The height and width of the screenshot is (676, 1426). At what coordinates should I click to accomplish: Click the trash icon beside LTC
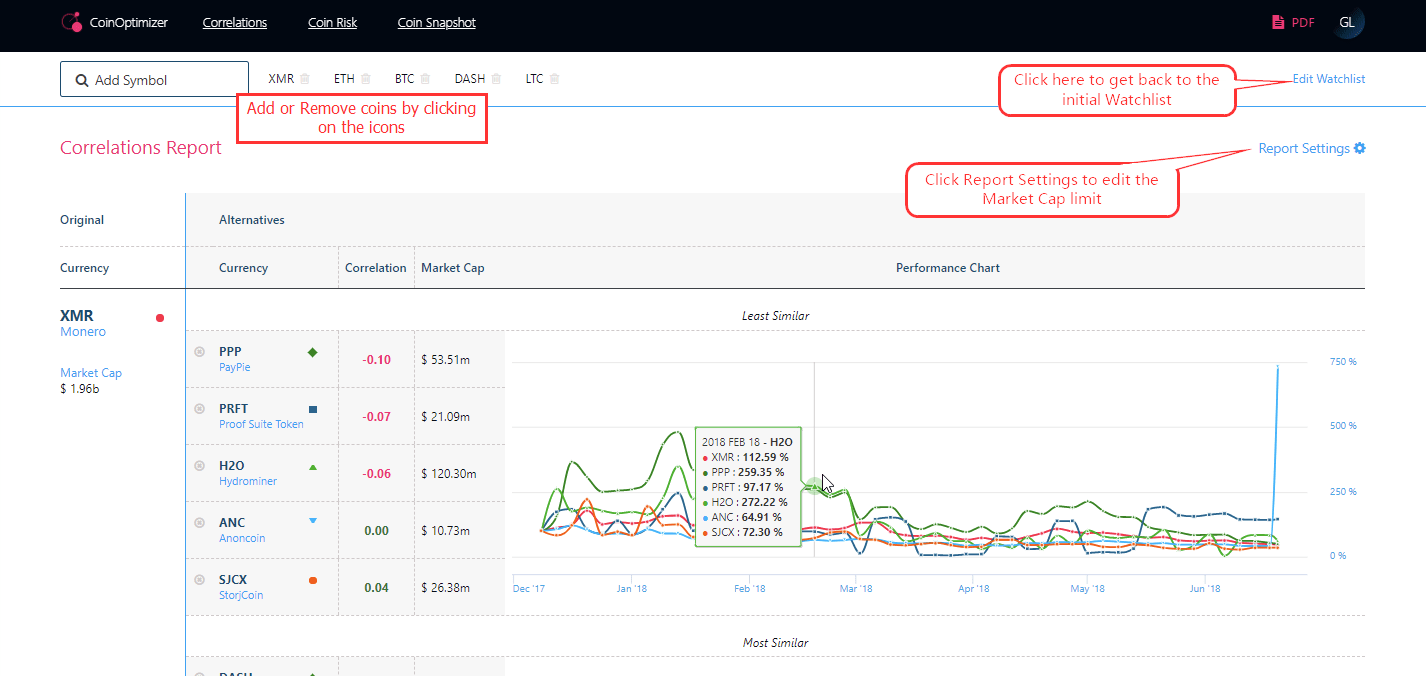tap(555, 79)
